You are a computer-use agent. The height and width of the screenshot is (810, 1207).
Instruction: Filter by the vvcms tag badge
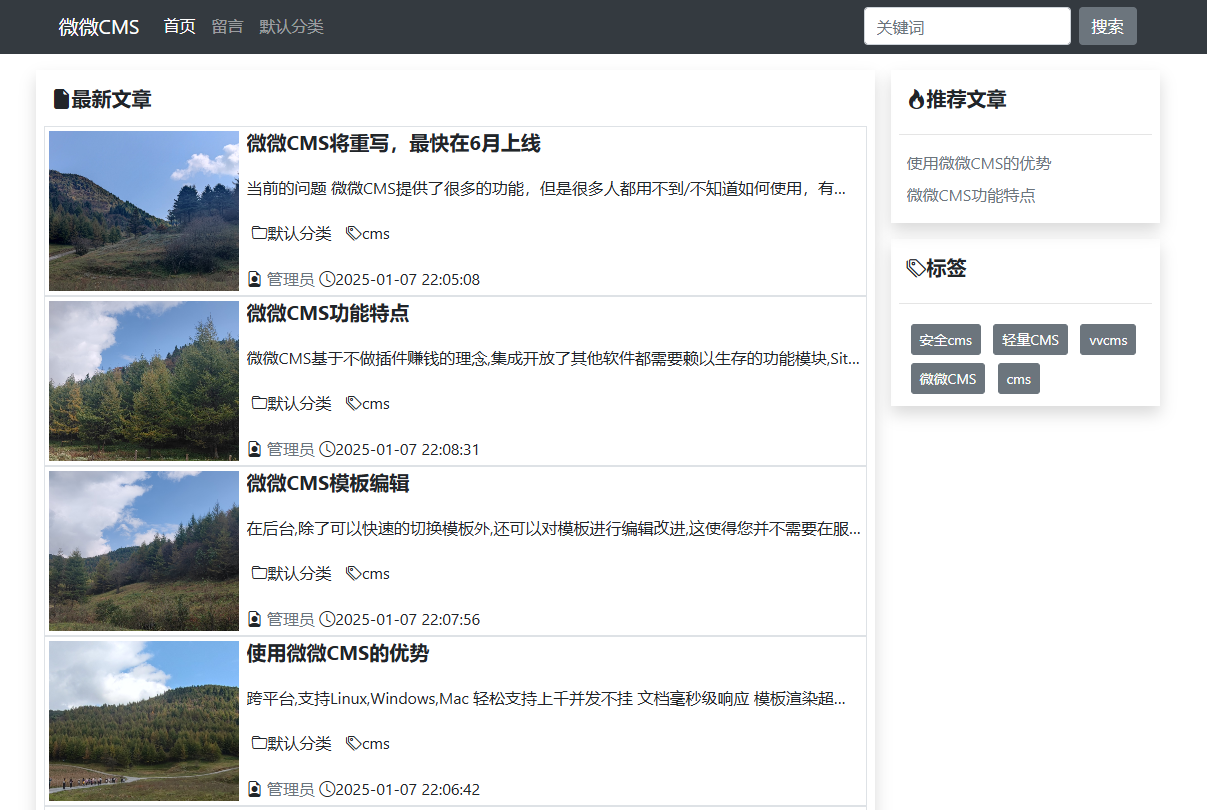[x=1107, y=340]
